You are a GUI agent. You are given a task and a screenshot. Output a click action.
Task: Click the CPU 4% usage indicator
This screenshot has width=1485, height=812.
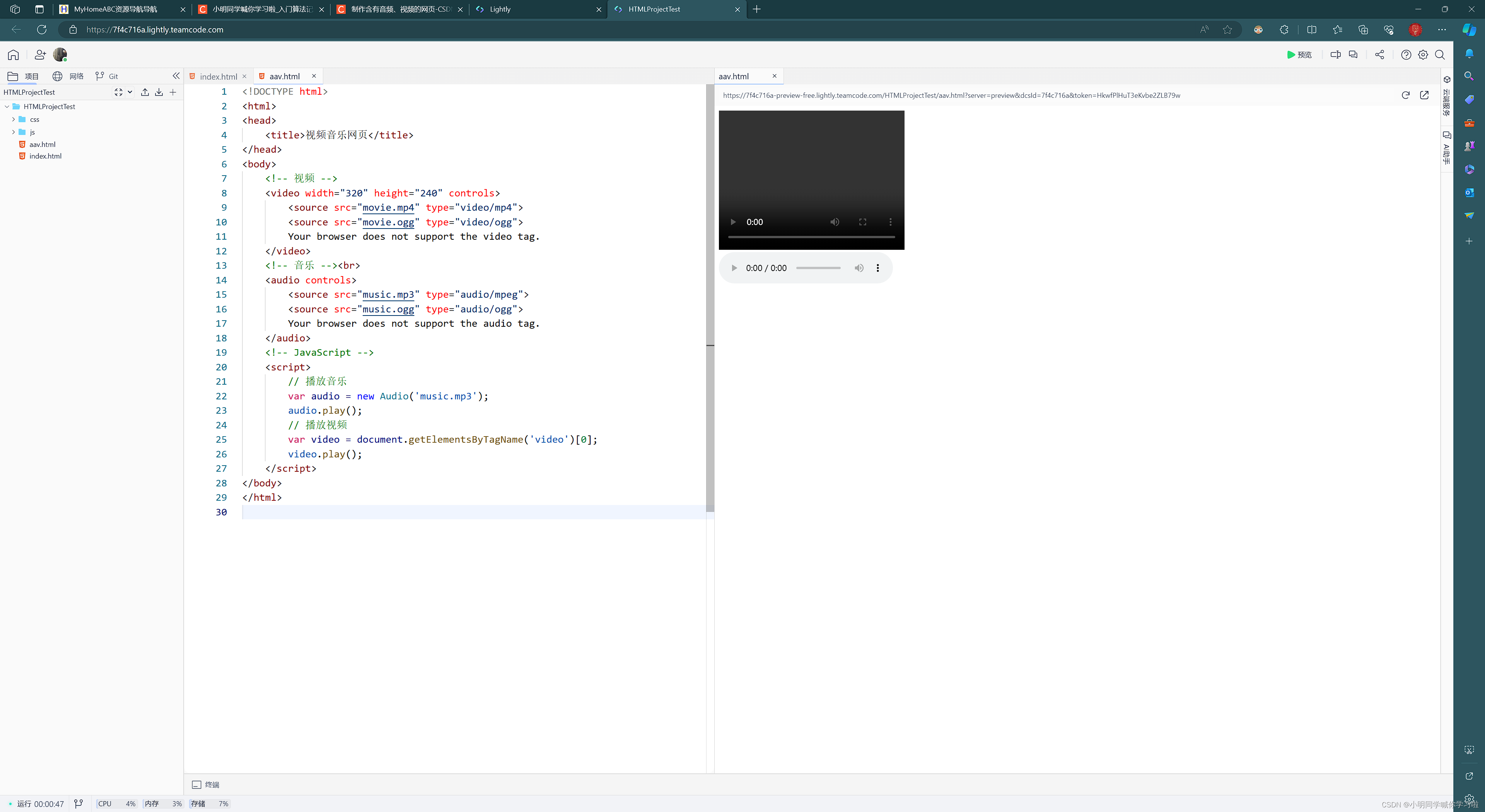116,804
